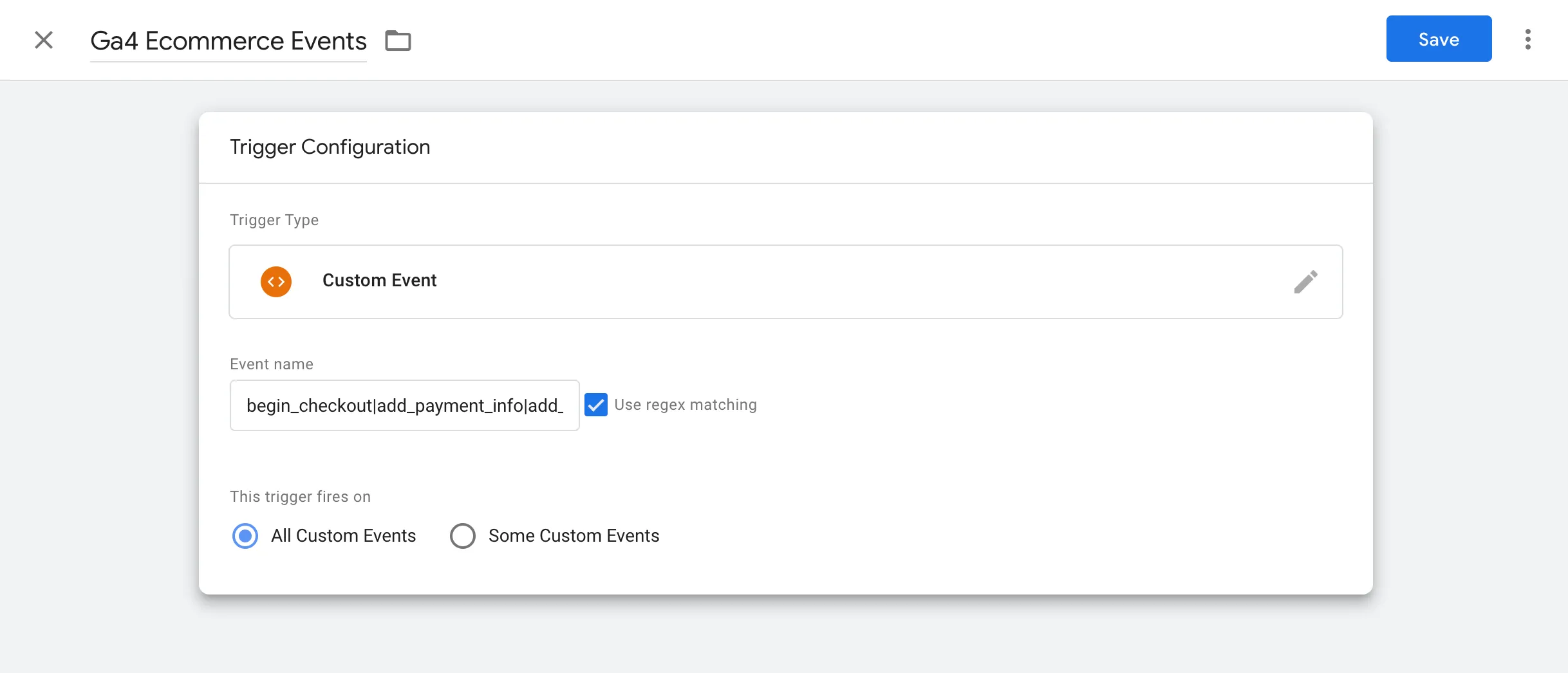The image size is (1568, 673).
Task: Close the trigger editor with the X icon
Action: 44,40
